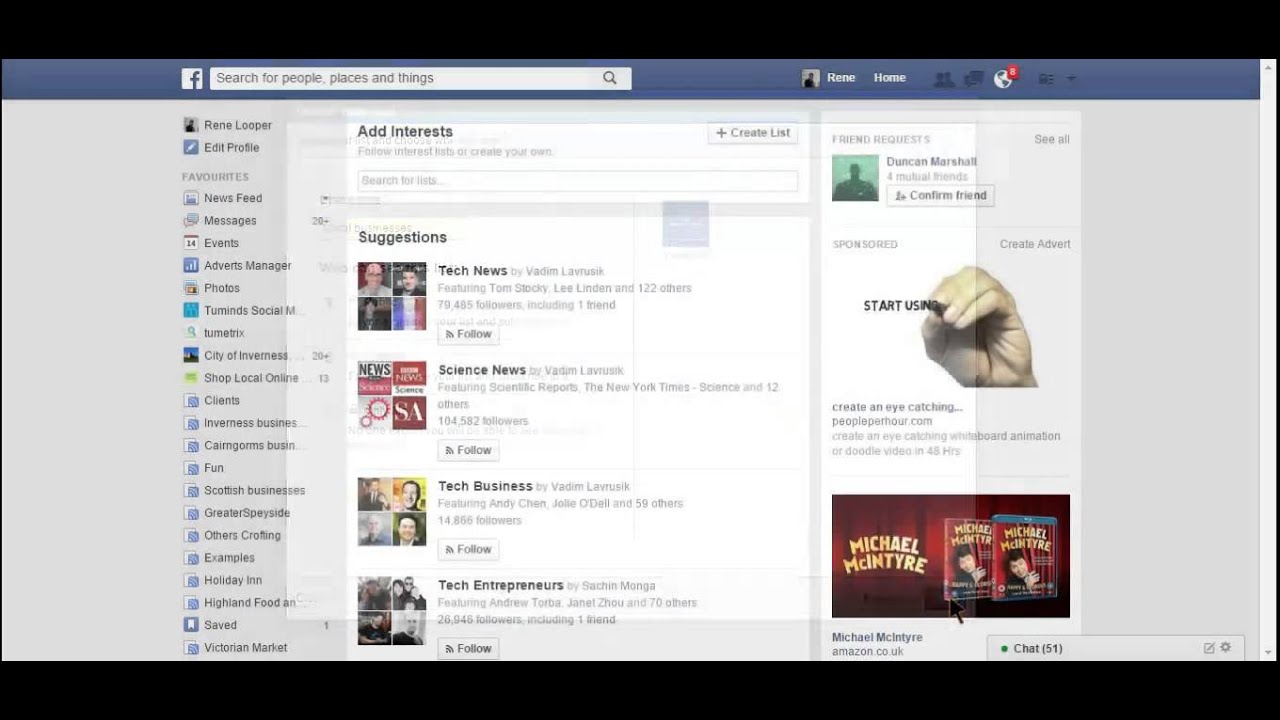The width and height of the screenshot is (1280, 720).
Task: Open Rene Looper in left sidebar
Action: tap(238, 125)
